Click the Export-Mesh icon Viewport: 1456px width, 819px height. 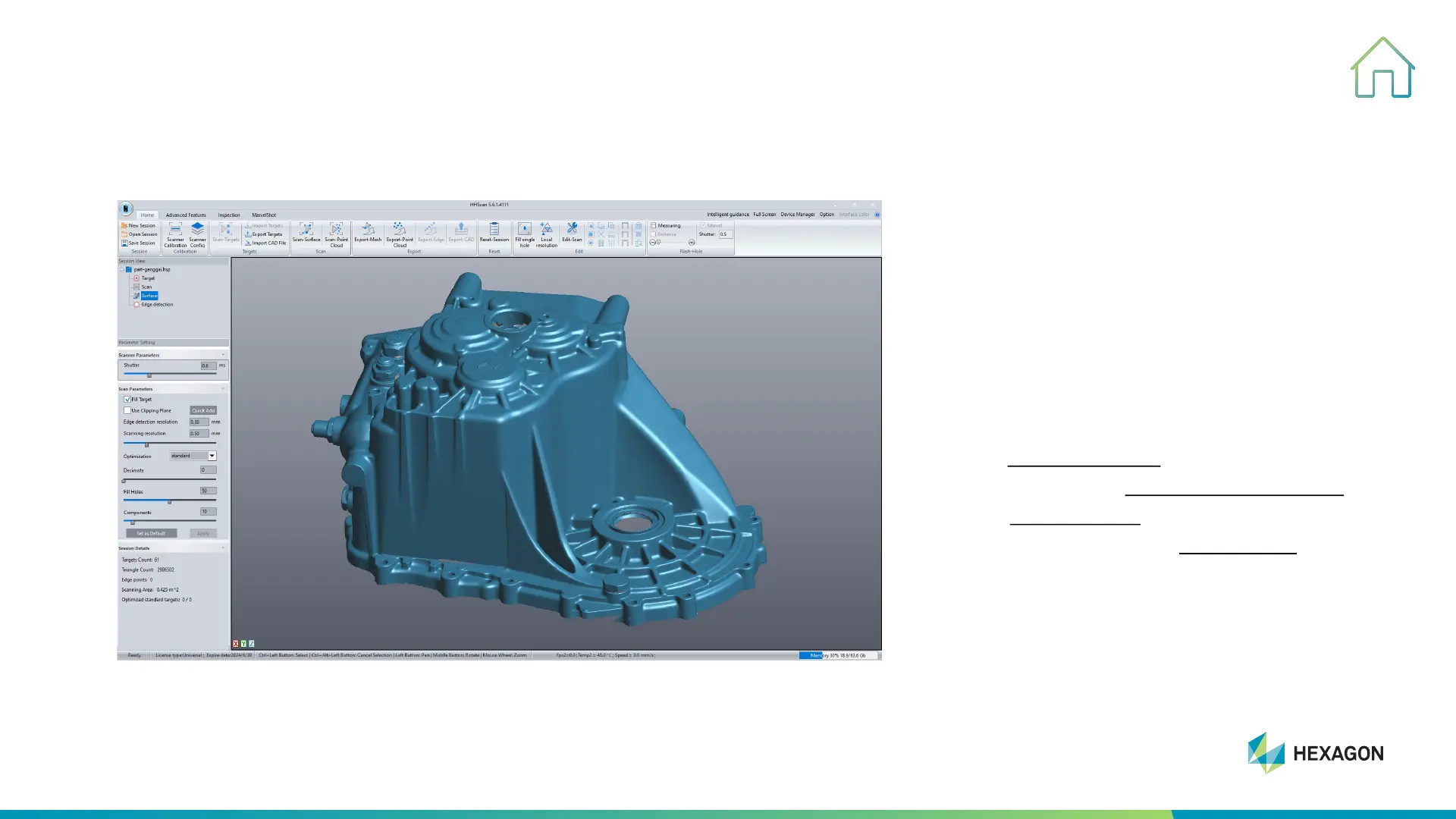[368, 230]
